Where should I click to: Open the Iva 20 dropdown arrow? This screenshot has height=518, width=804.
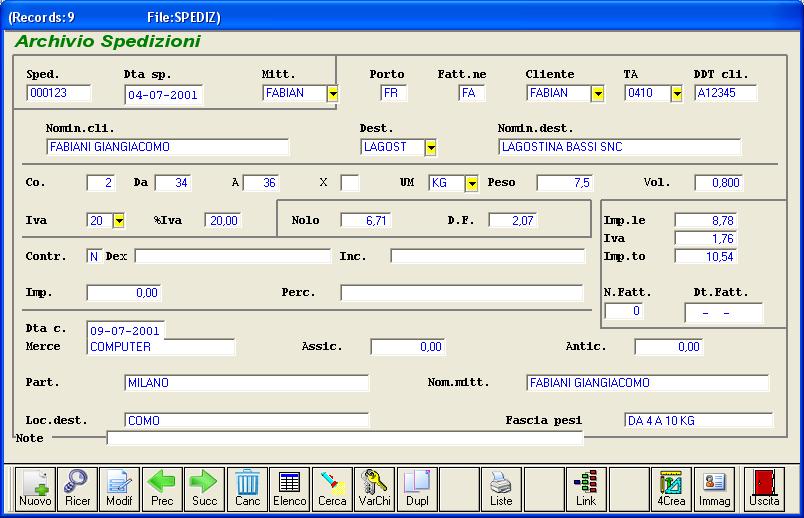click(x=119, y=221)
